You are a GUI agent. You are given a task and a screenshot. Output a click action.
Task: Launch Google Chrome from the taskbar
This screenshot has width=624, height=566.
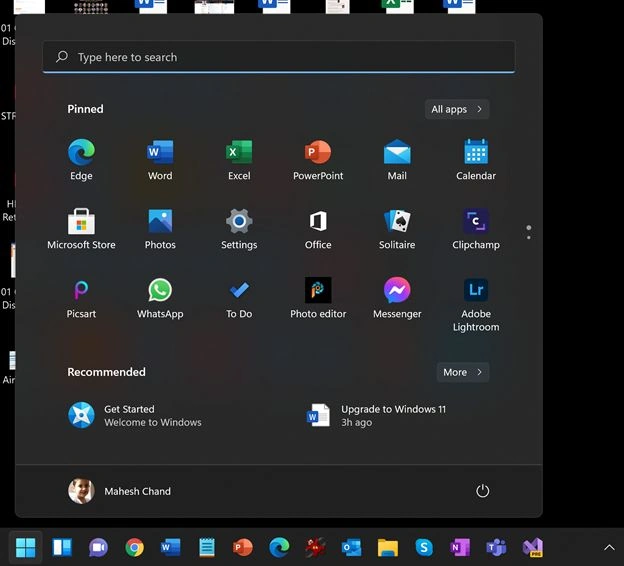135,547
